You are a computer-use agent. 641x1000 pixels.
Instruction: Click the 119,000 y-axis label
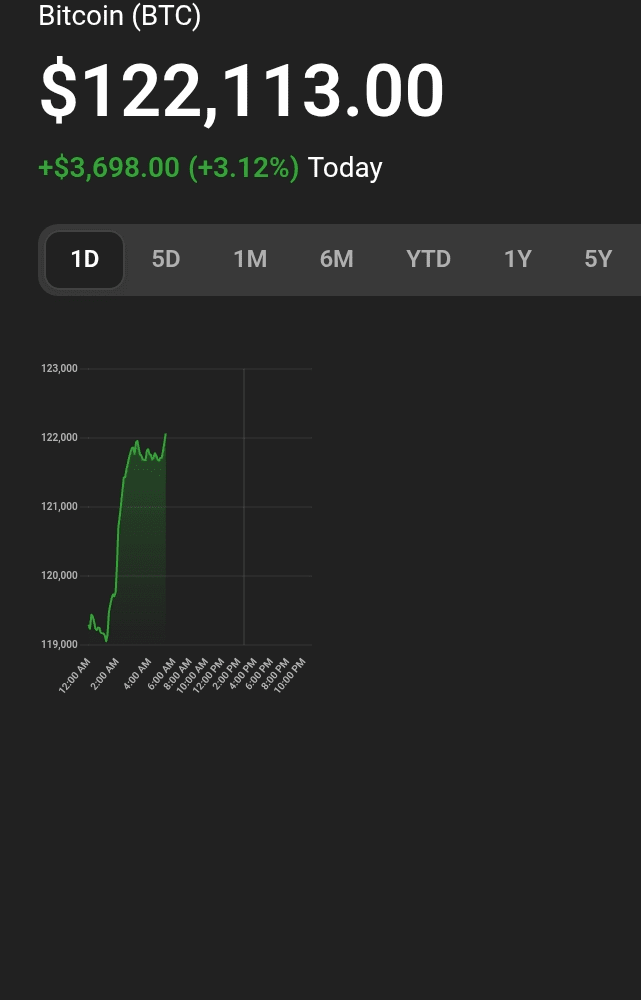pyautogui.click(x=59, y=645)
